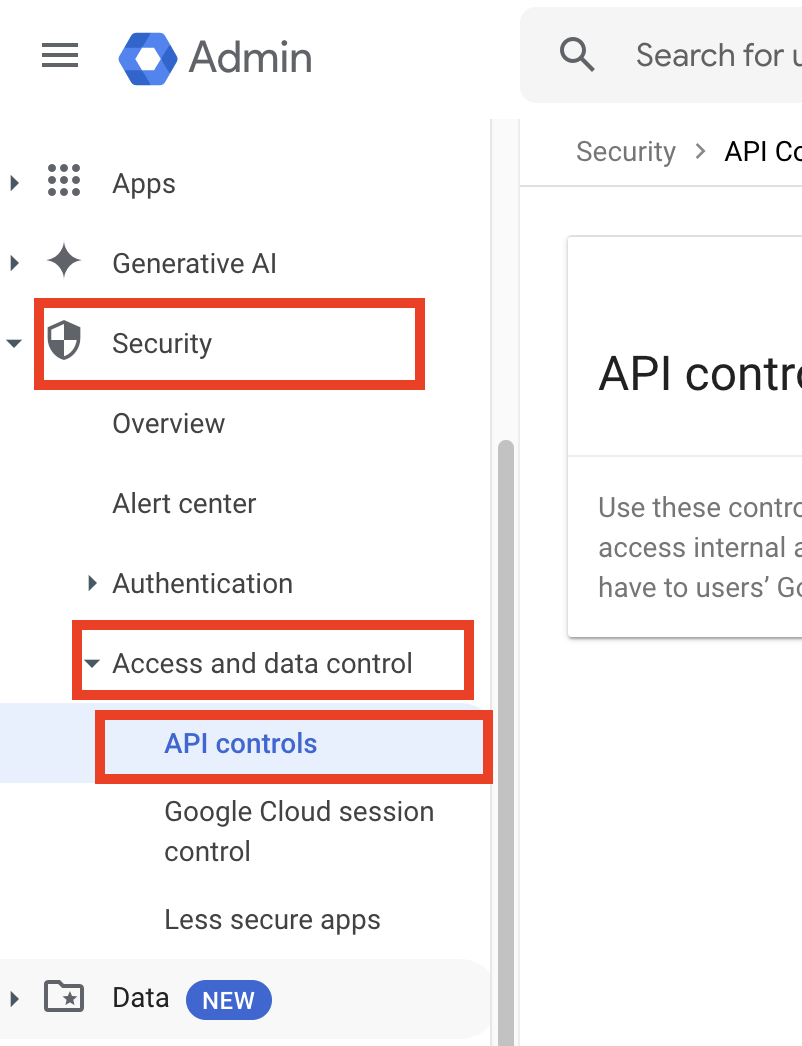Open the hamburger main menu
Viewport: 802px width, 1046px height.
60,55
